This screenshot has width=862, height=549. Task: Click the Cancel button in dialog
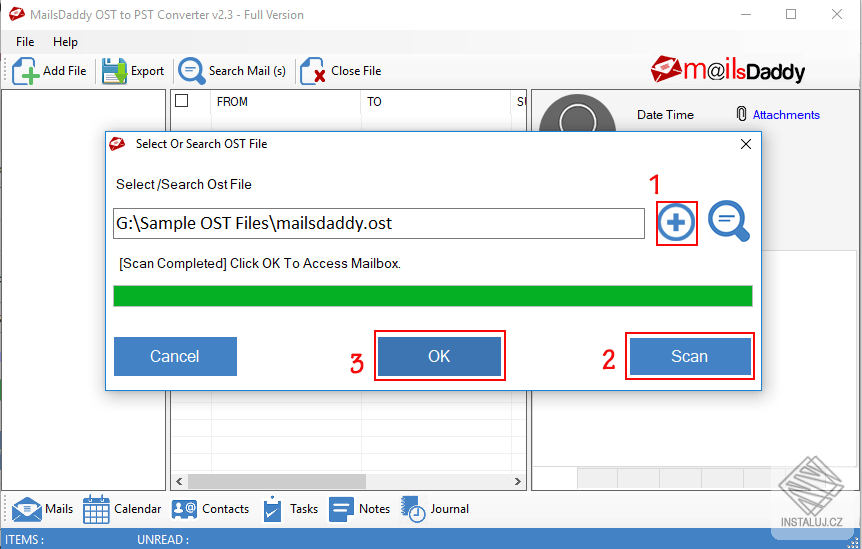pyautogui.click(x=175, y=356)
